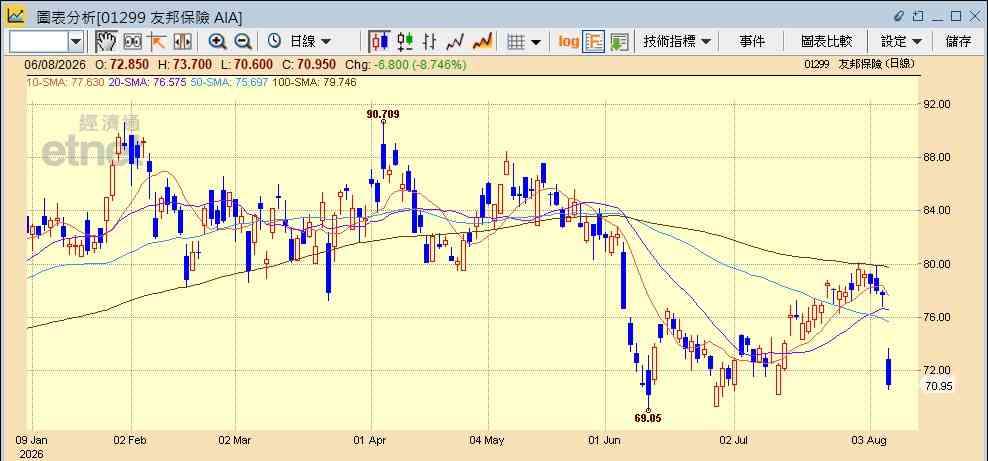Click the horizontal fit-width icon
The width and height of the screenshot is (988, 461).
tap(182, 42)
